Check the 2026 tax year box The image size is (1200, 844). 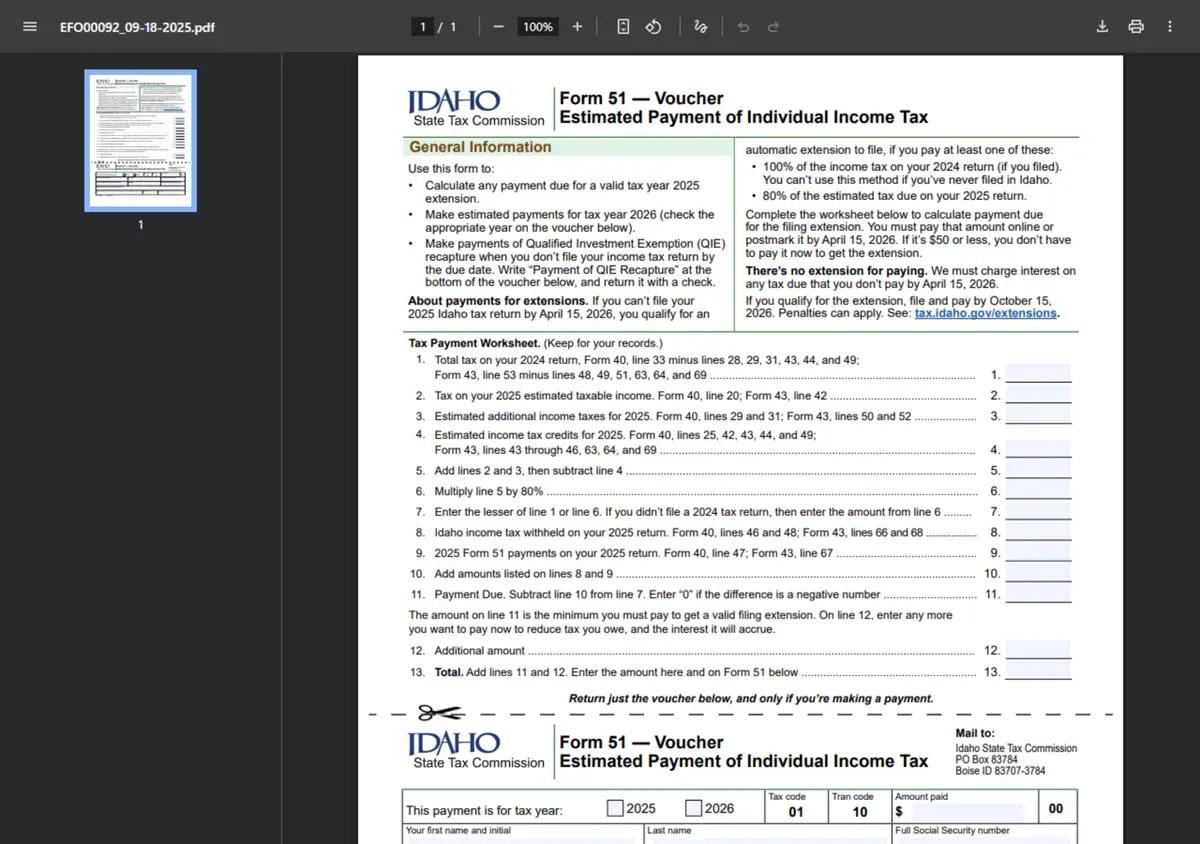(x=693, y=808)
